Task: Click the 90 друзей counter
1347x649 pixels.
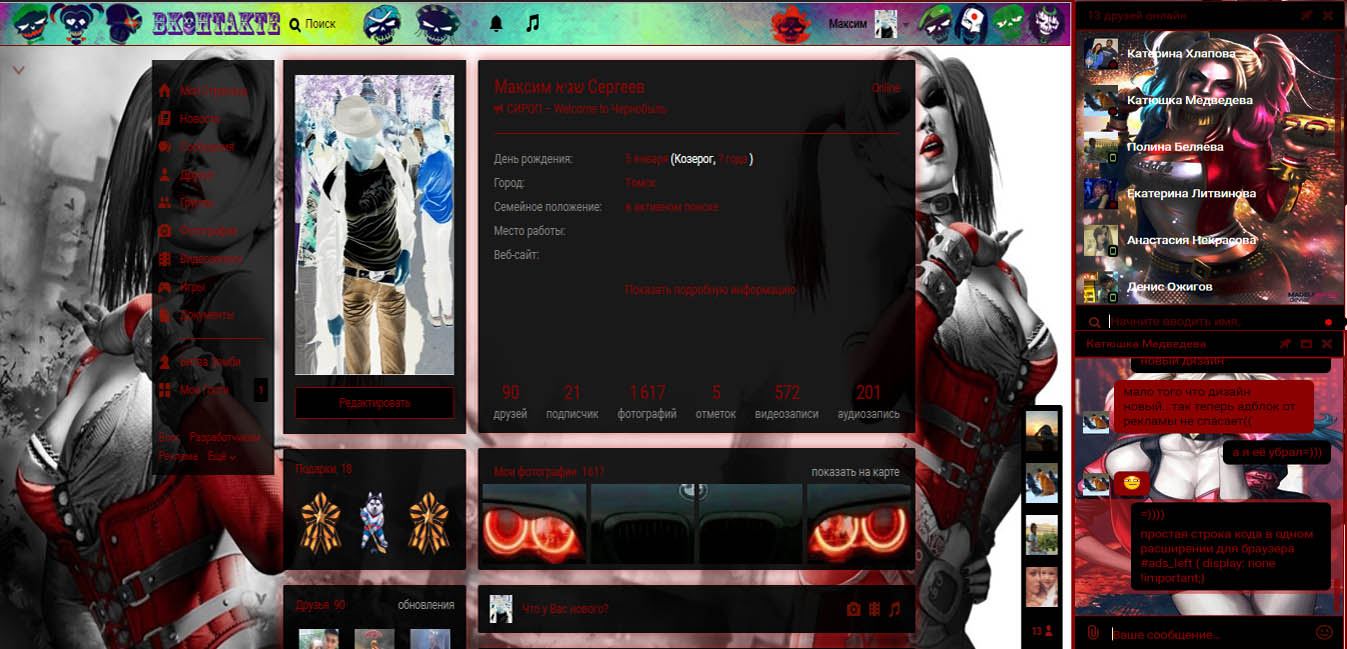Action: [510, 402]
